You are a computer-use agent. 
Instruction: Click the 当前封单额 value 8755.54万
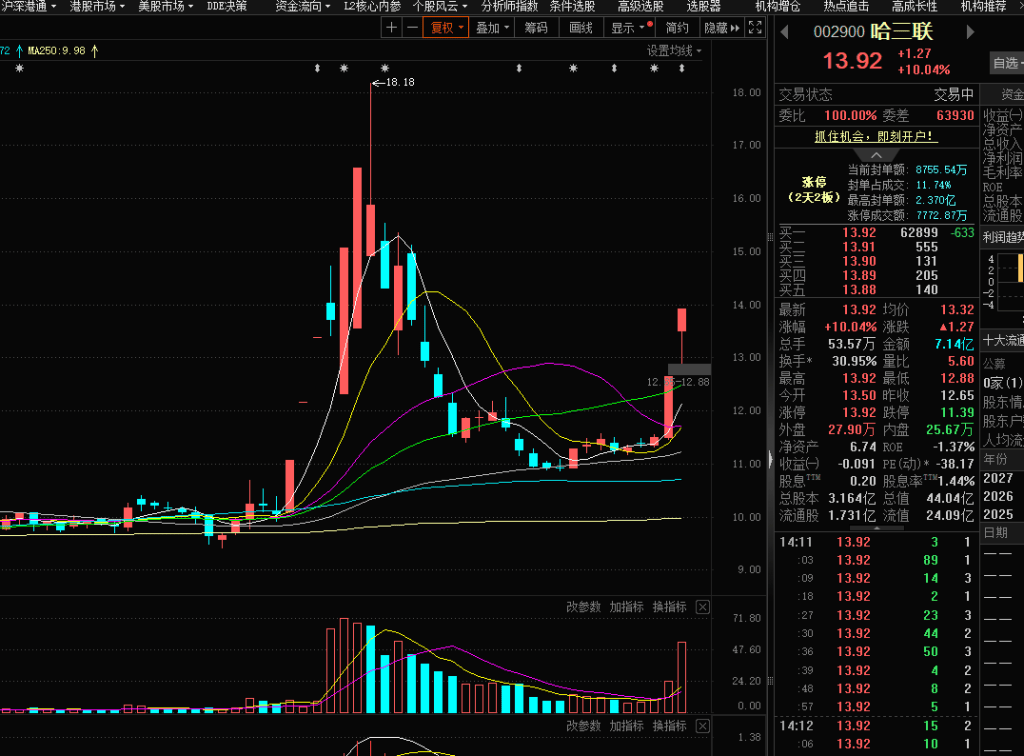pyautogui.click(x=941, y=170)
